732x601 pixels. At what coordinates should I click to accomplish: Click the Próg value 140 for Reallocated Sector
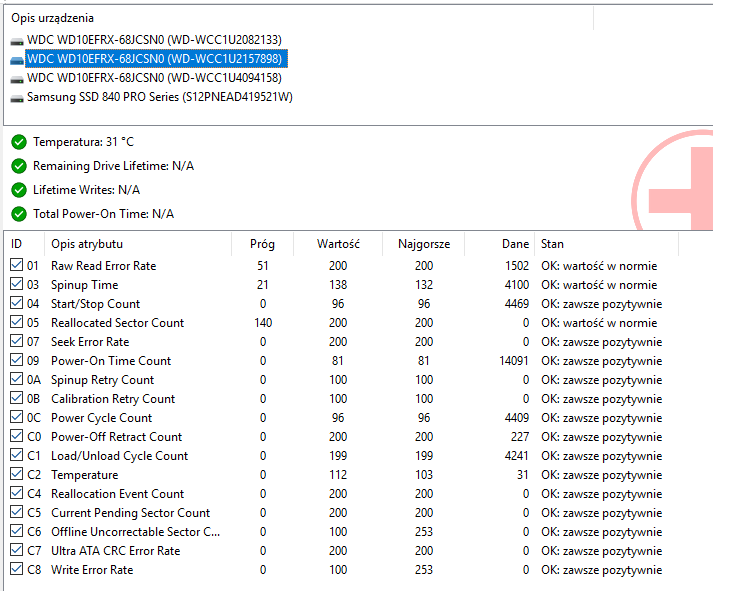coord(263,323)
